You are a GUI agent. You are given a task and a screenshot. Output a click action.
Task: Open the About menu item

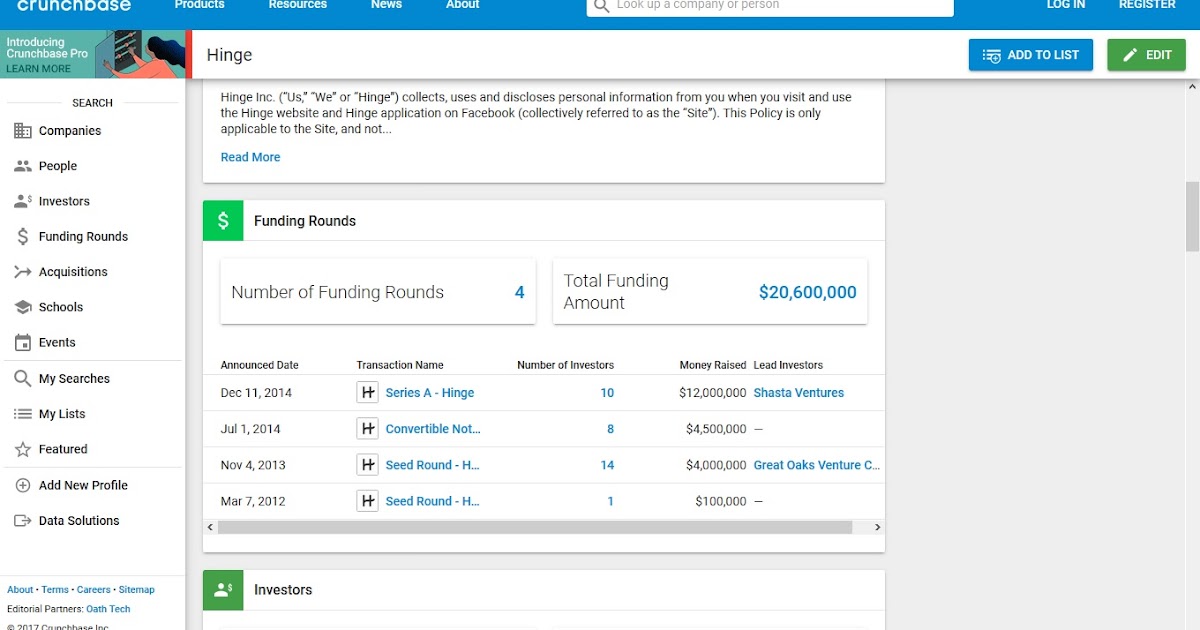tap(462, 5)
